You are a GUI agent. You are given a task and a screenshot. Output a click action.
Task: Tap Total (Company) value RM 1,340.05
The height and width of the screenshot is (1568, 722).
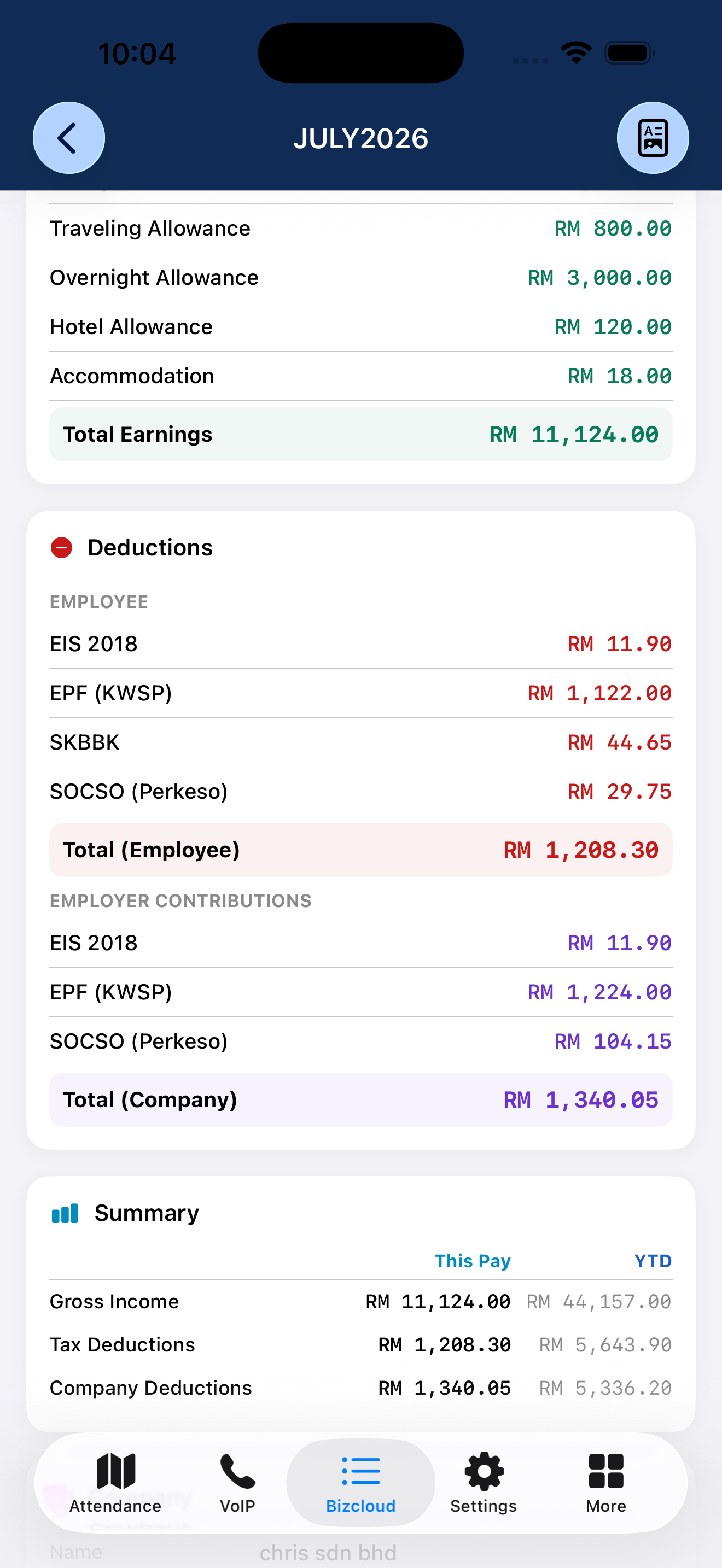pos(581,1100)
